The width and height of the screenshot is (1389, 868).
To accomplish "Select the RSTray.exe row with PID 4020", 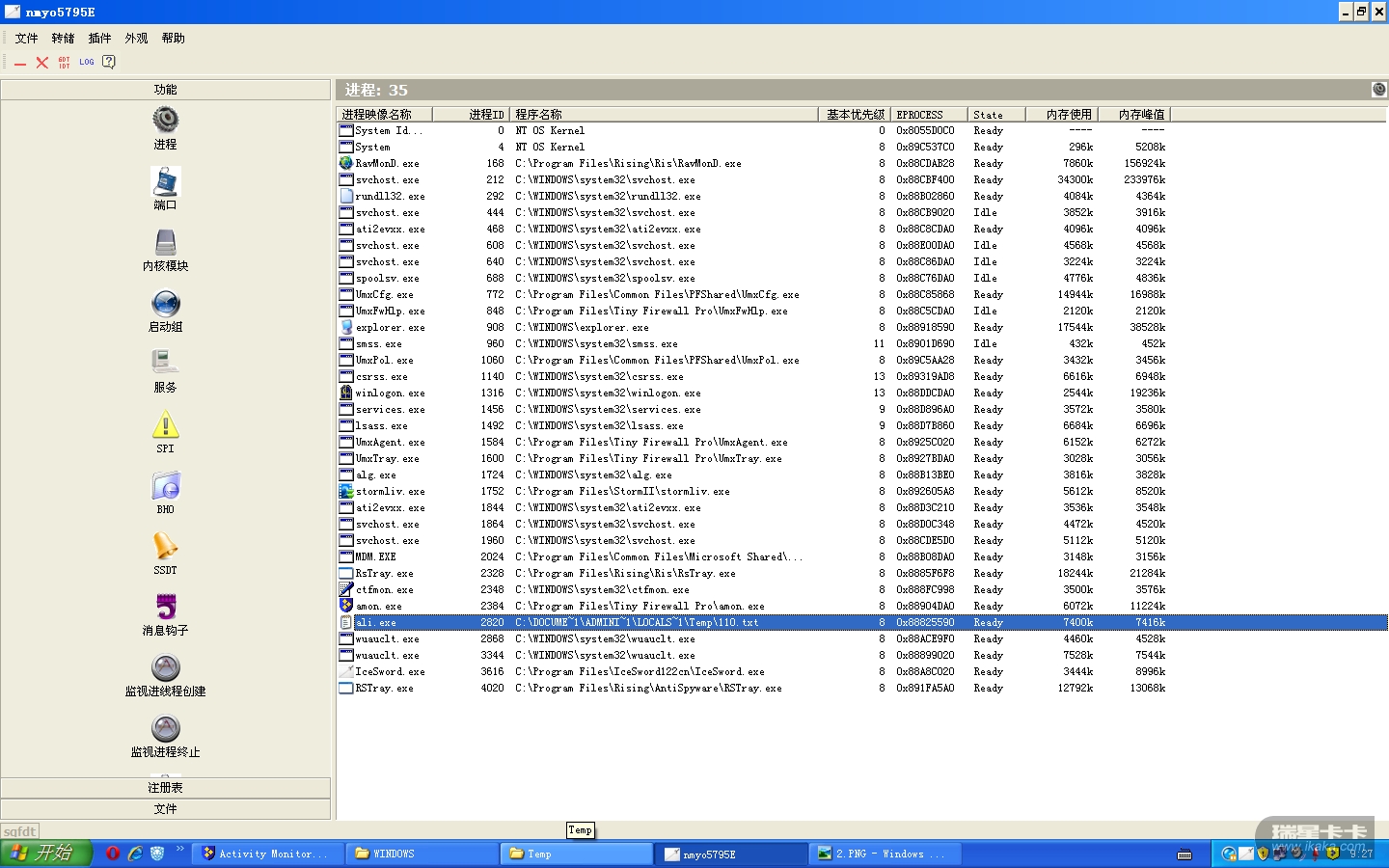I will [862, 688].
